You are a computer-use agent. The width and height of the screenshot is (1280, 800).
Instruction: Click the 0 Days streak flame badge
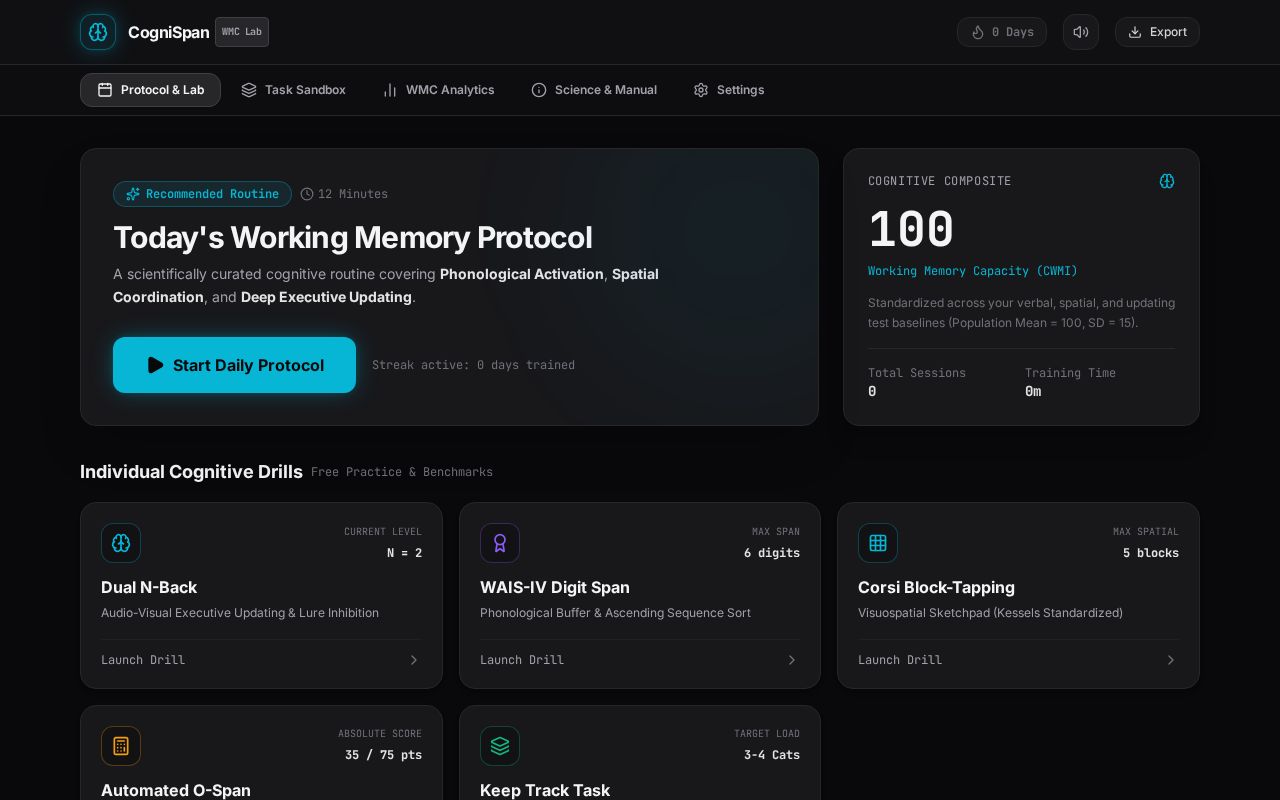point(1002,32)
